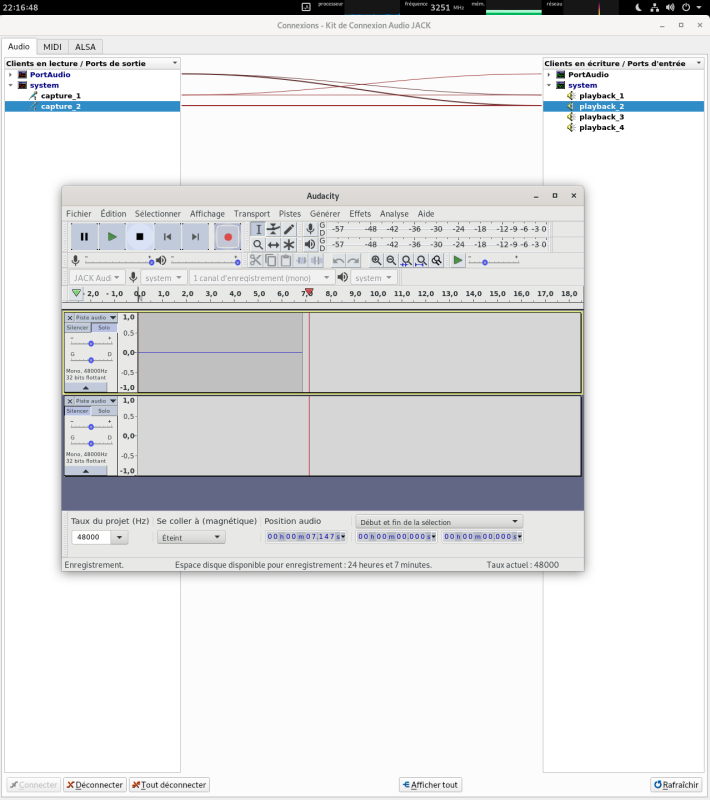The width and height of the screenshot is (710, 800).
Task: Click the Cut scissors icon
Action: click(256, 261)
